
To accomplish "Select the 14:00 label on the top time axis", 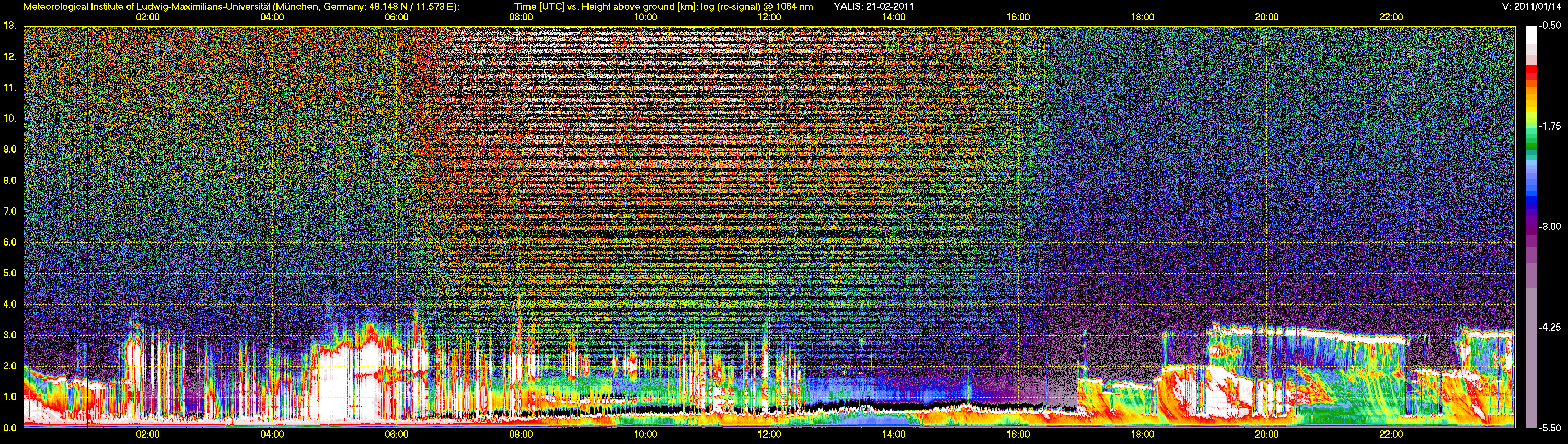I will [894, 17].
